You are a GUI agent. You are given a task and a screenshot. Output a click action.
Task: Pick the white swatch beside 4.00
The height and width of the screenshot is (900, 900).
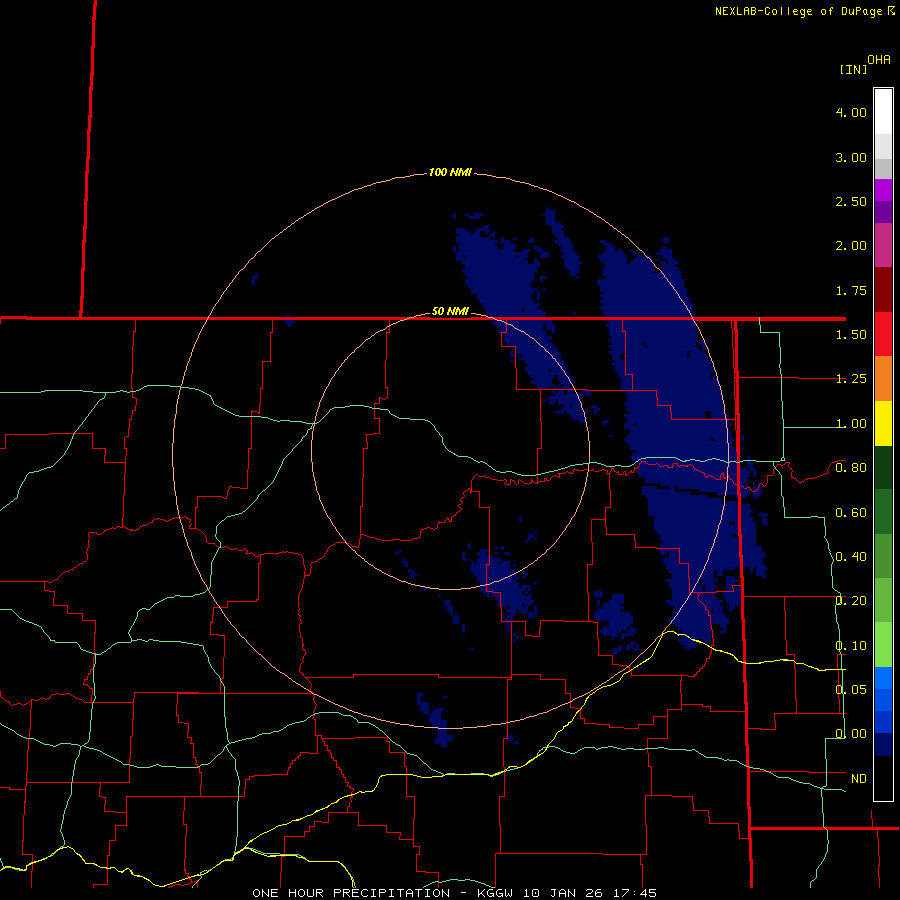point(883,112)
